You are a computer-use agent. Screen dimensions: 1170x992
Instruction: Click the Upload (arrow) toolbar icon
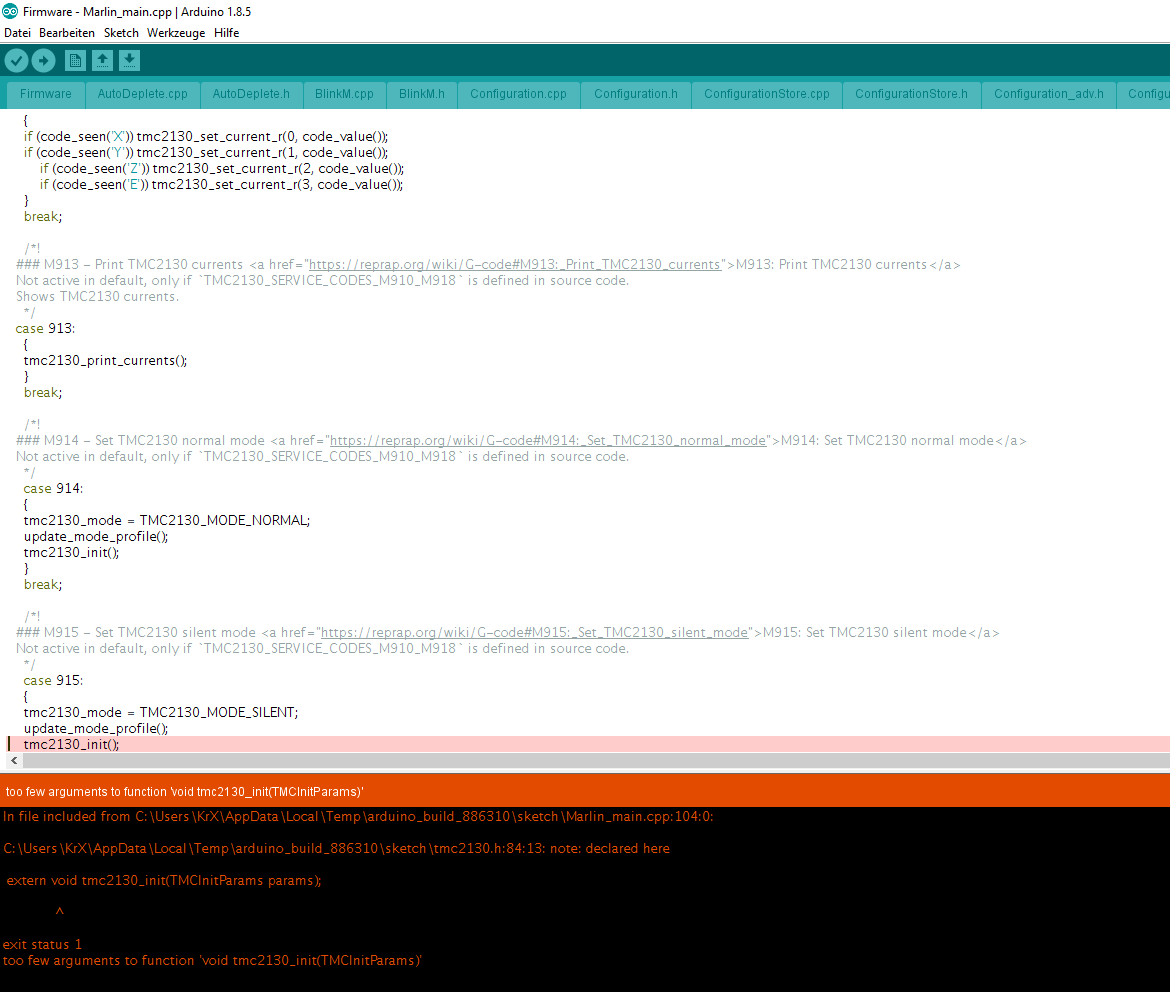43,60
